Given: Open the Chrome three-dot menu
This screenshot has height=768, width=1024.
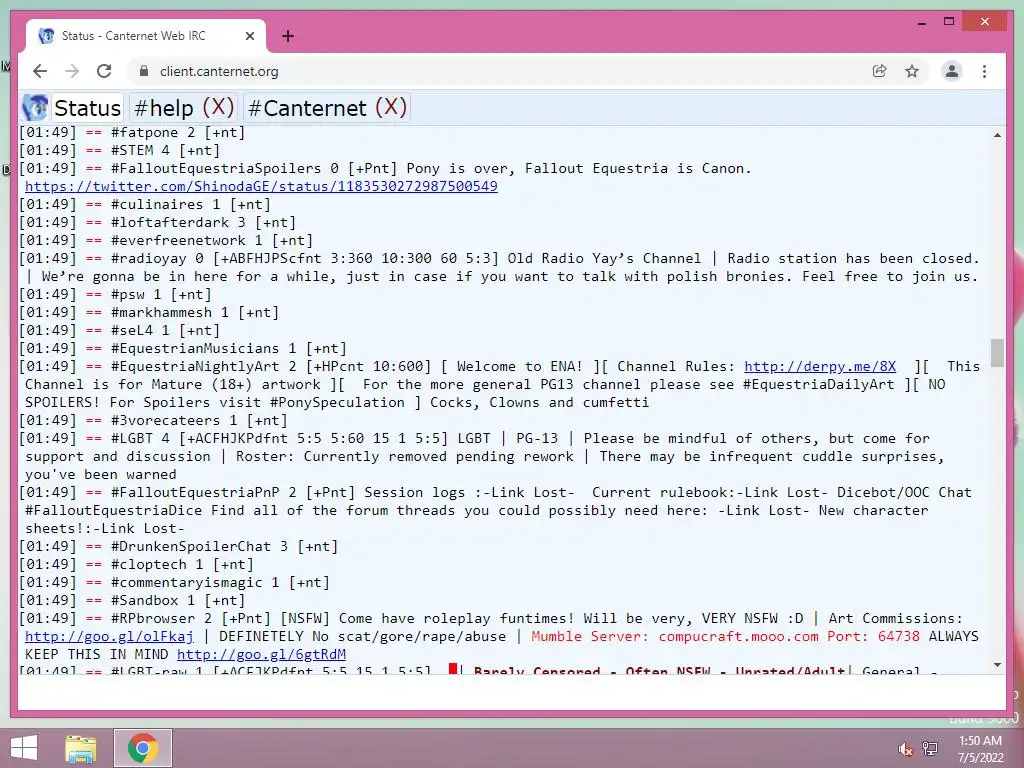Looking at the screenshot, I should tap(984, 71).
